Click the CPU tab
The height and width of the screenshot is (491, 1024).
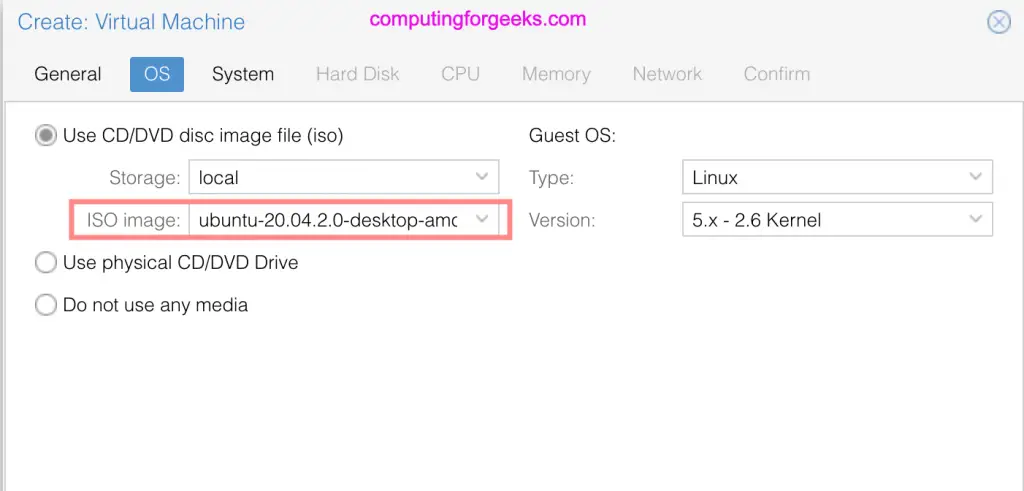460,74
